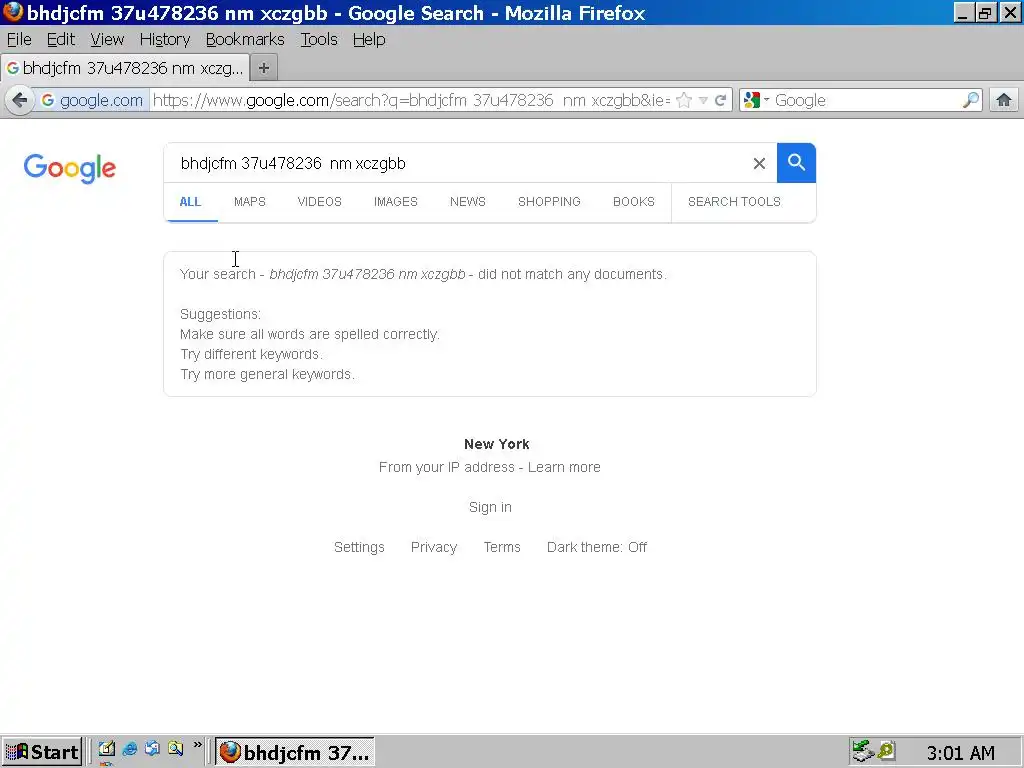Switch to the VIDEOS results tab
Image resolution: width=1024 pixels, height=768 pixels.
point(319,202)
